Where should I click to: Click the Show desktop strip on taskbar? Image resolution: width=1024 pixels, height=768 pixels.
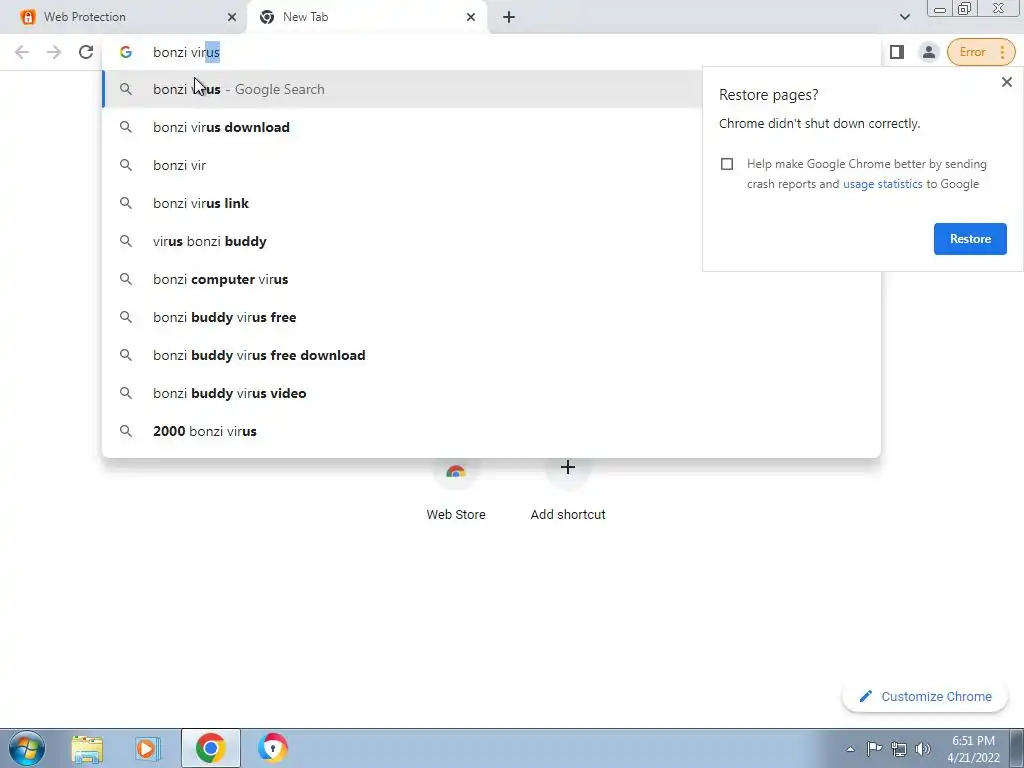point(1016,748)
